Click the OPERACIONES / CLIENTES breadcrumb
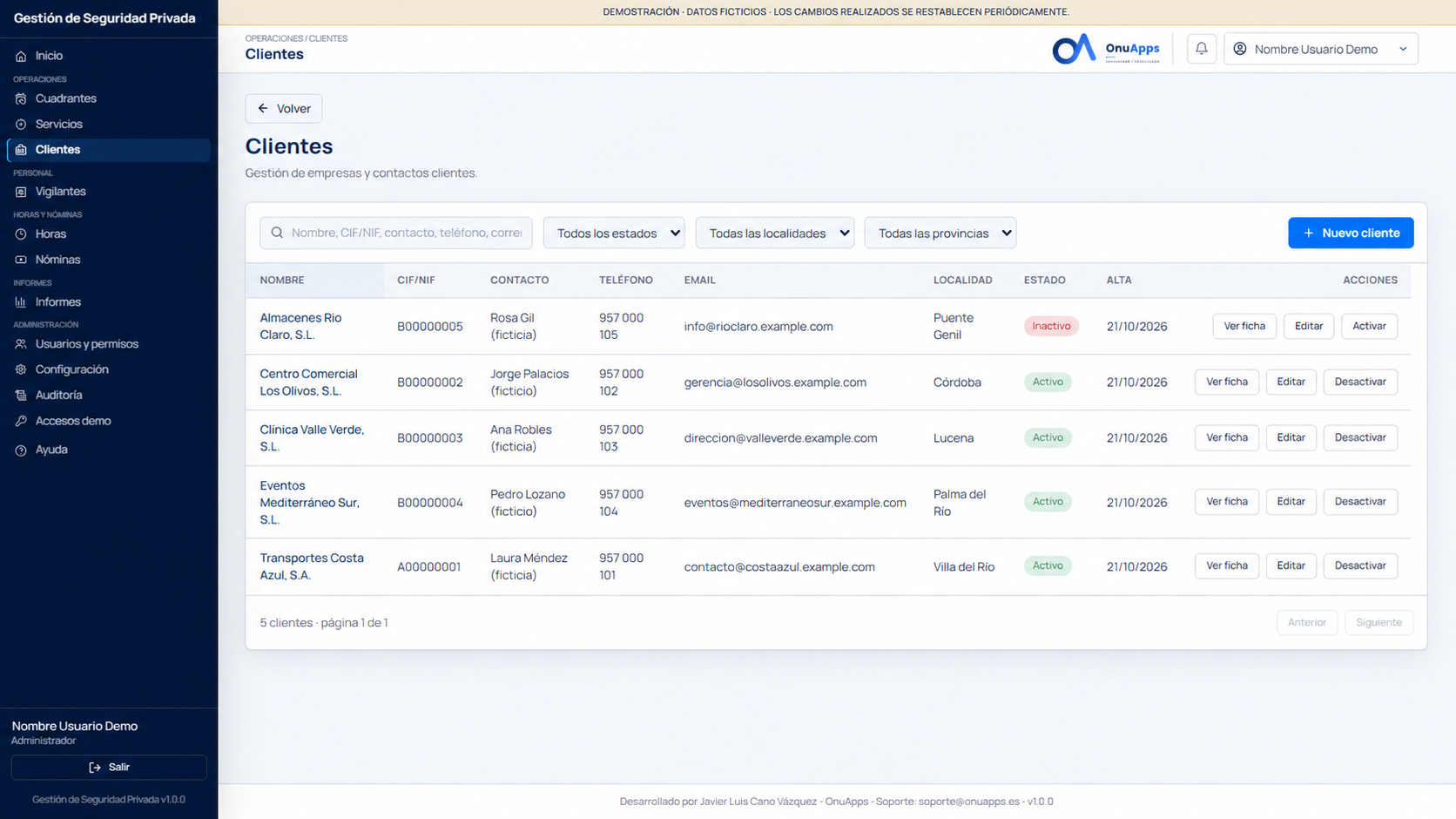 point(296,38)
